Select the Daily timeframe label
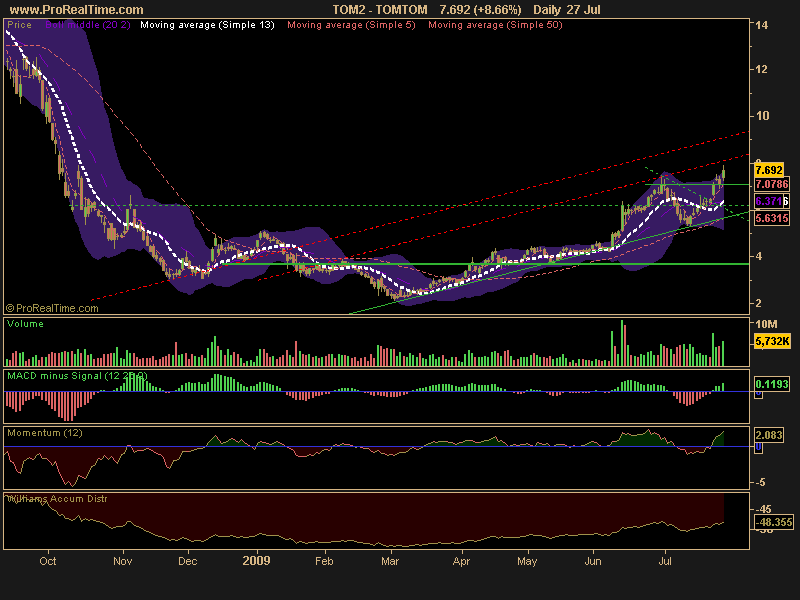This screenshot has width=800, height=600. coord(546,9)
